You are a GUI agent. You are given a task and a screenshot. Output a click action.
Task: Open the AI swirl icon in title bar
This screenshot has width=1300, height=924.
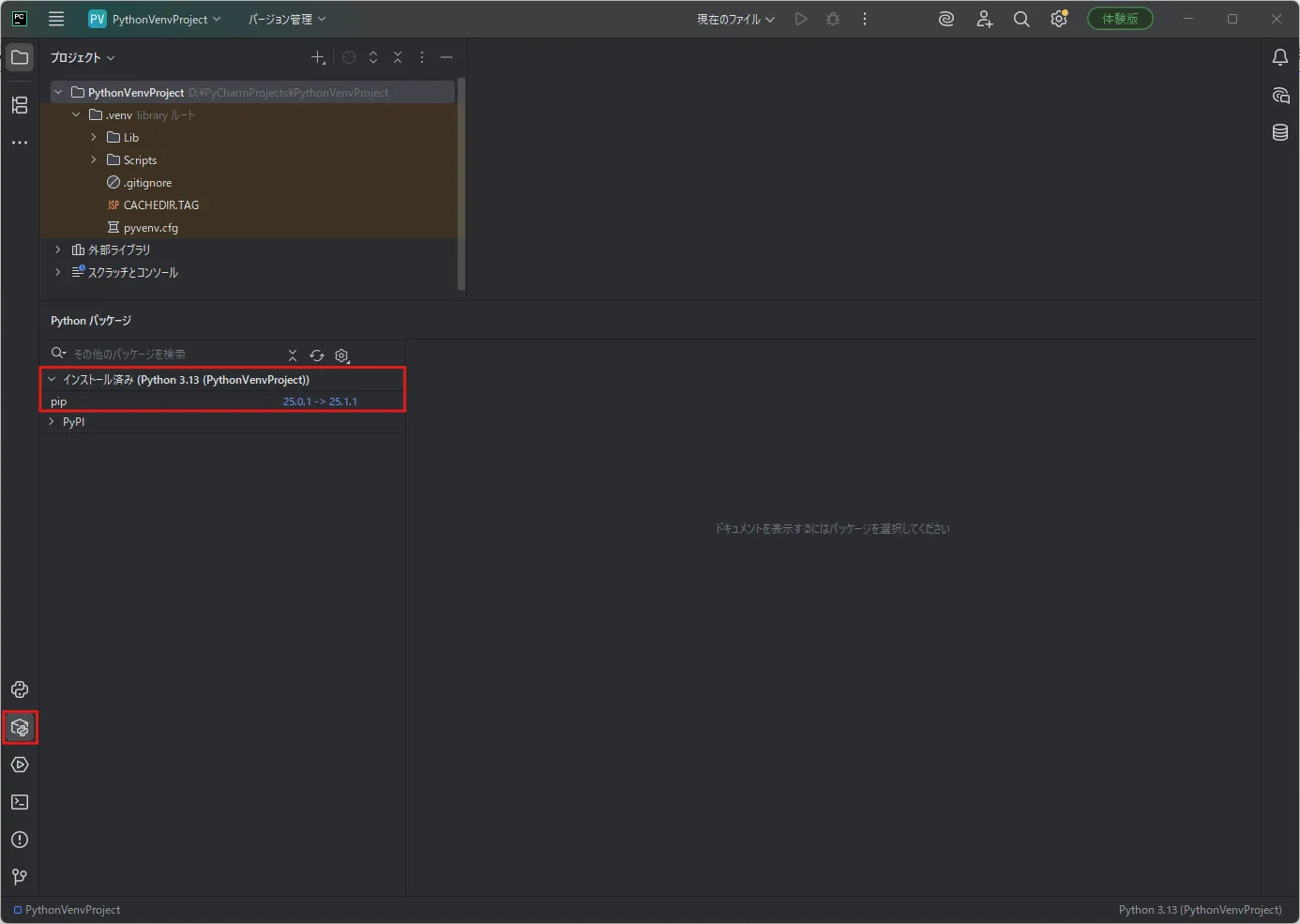pos(946,19)
